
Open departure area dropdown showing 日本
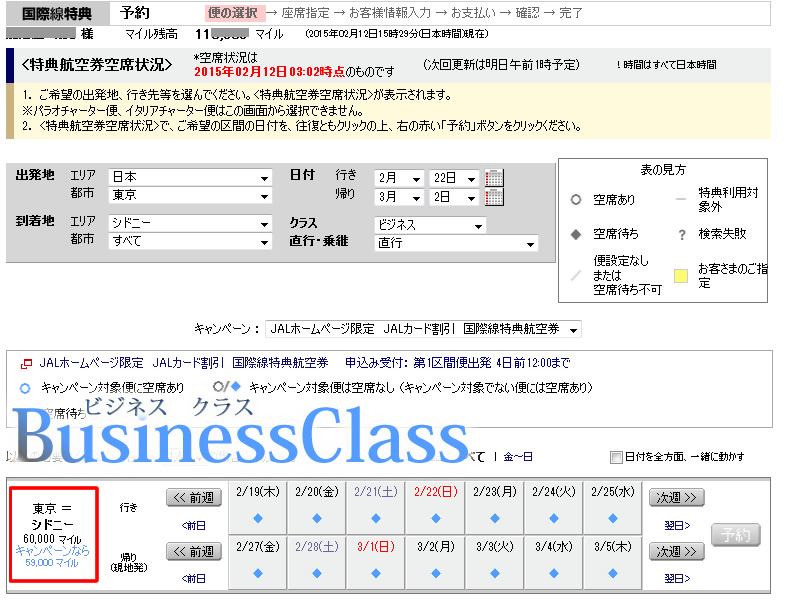(190, 177)
